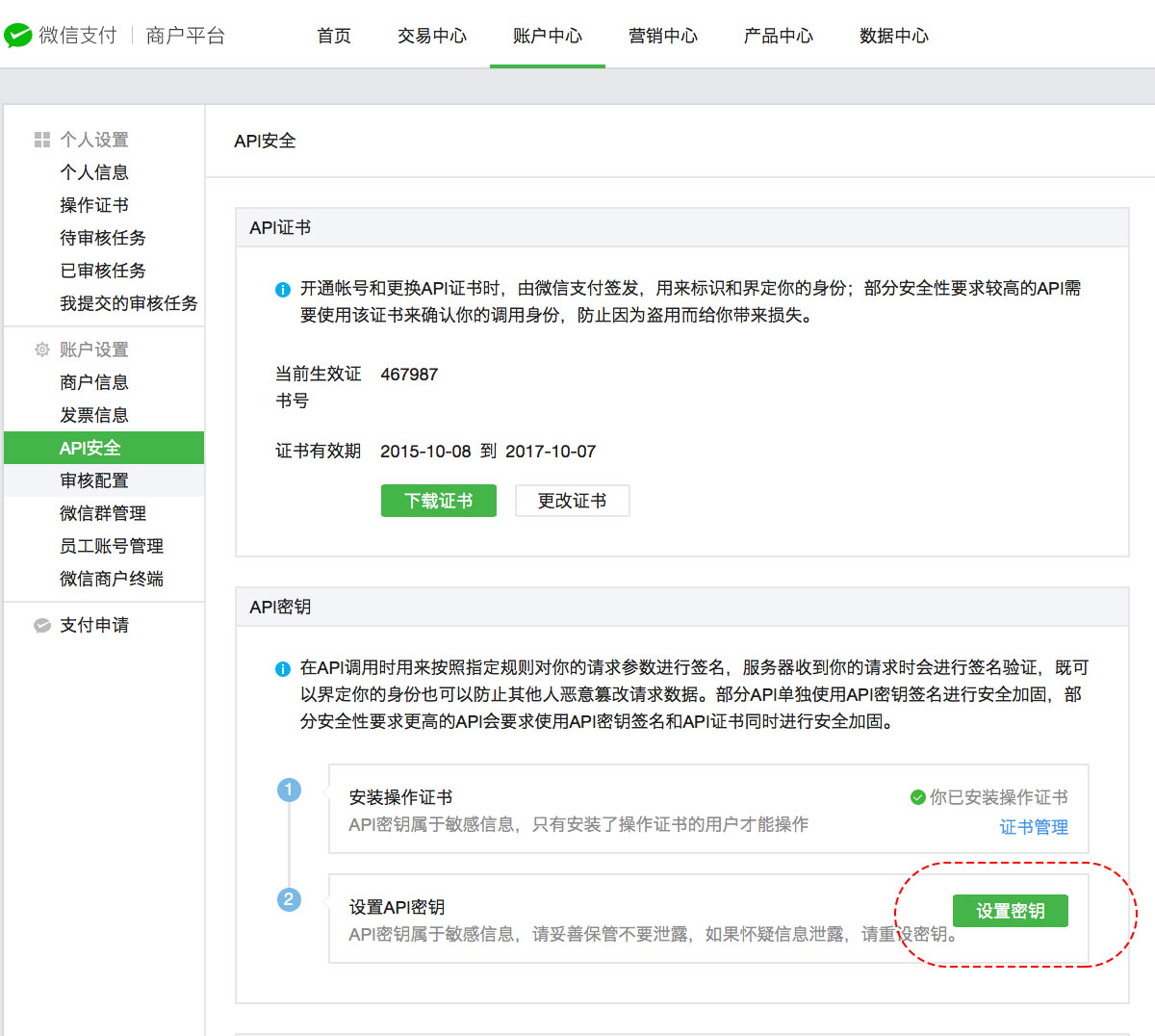Image resolution: width=1155 pixels, height=1036 pixels.
Task: Click the 账户设置 gear icon
Action: tap(42, 350)
